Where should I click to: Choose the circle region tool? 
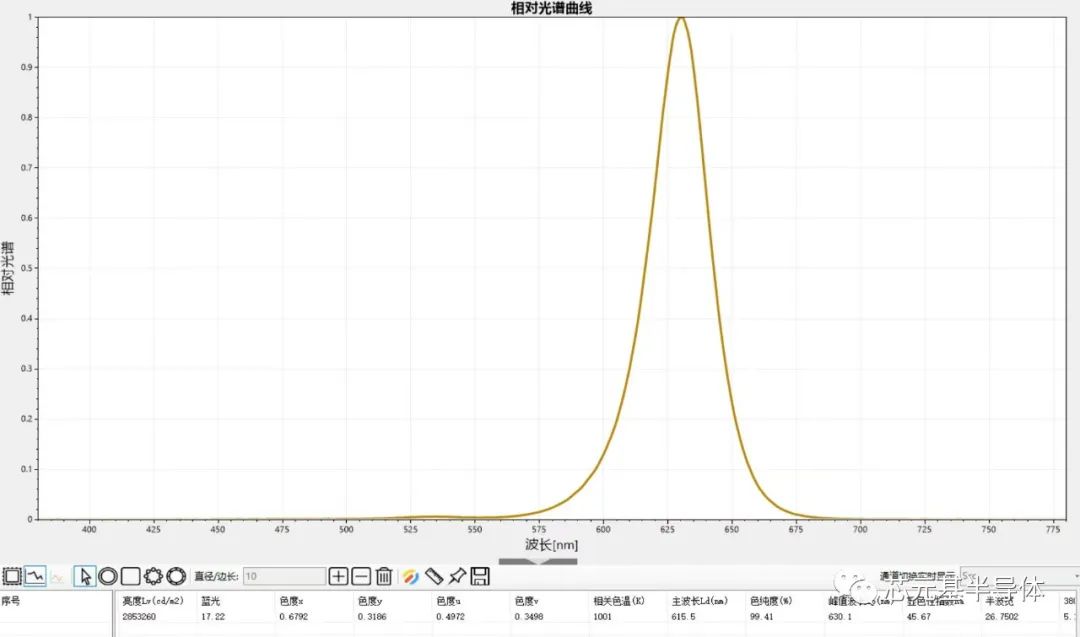(108, 576)
